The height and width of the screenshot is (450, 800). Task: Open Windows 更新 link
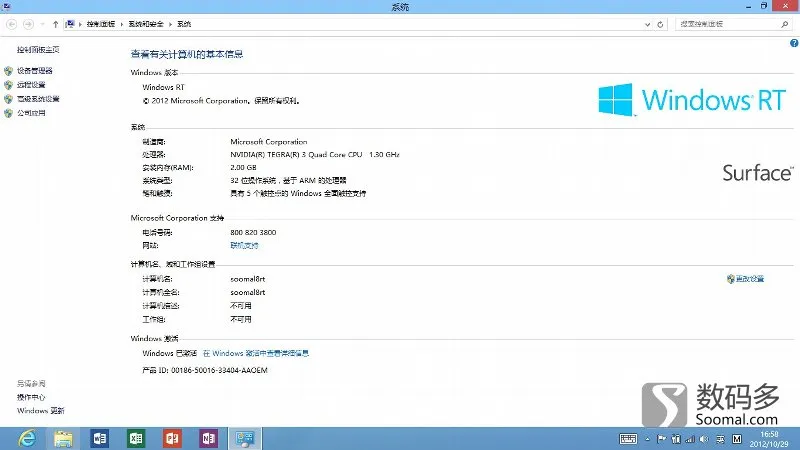click(40, 410)
